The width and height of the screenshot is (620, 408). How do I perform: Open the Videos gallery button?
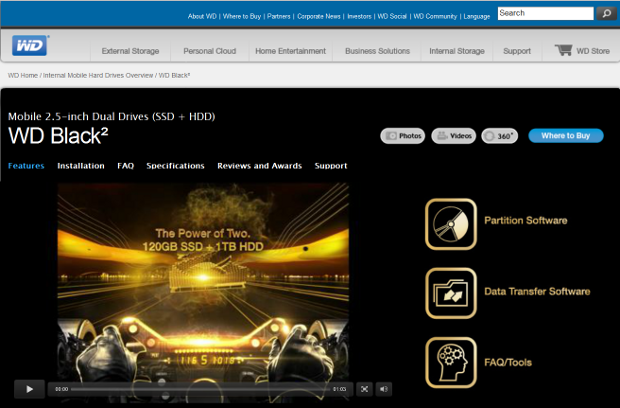[453, 136]
